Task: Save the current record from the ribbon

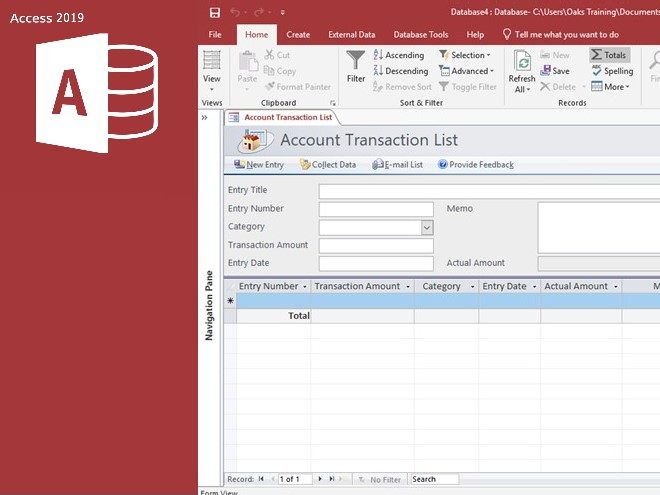Action: click(555, 71)
